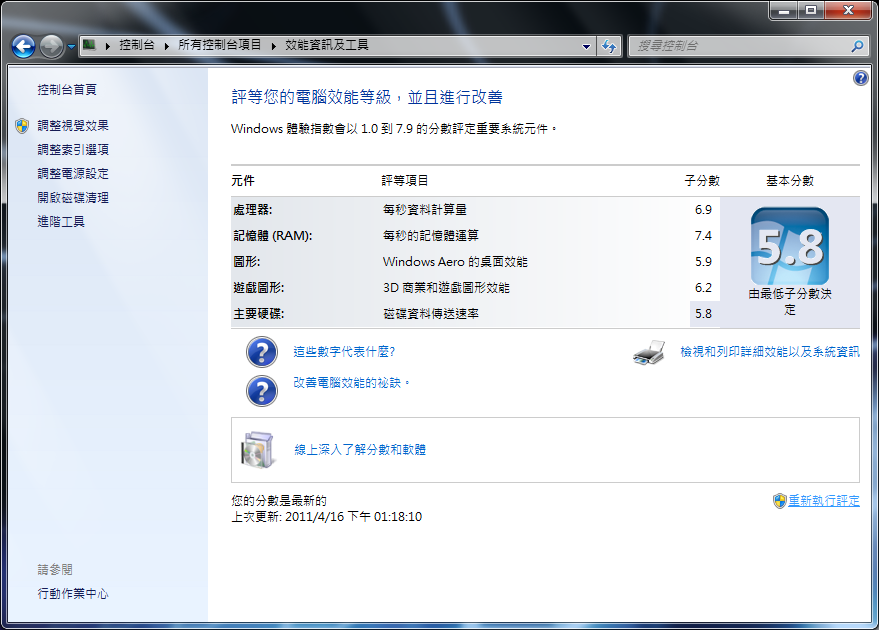Click the question icon beside 這些數字代表什麼

[262, 352]
